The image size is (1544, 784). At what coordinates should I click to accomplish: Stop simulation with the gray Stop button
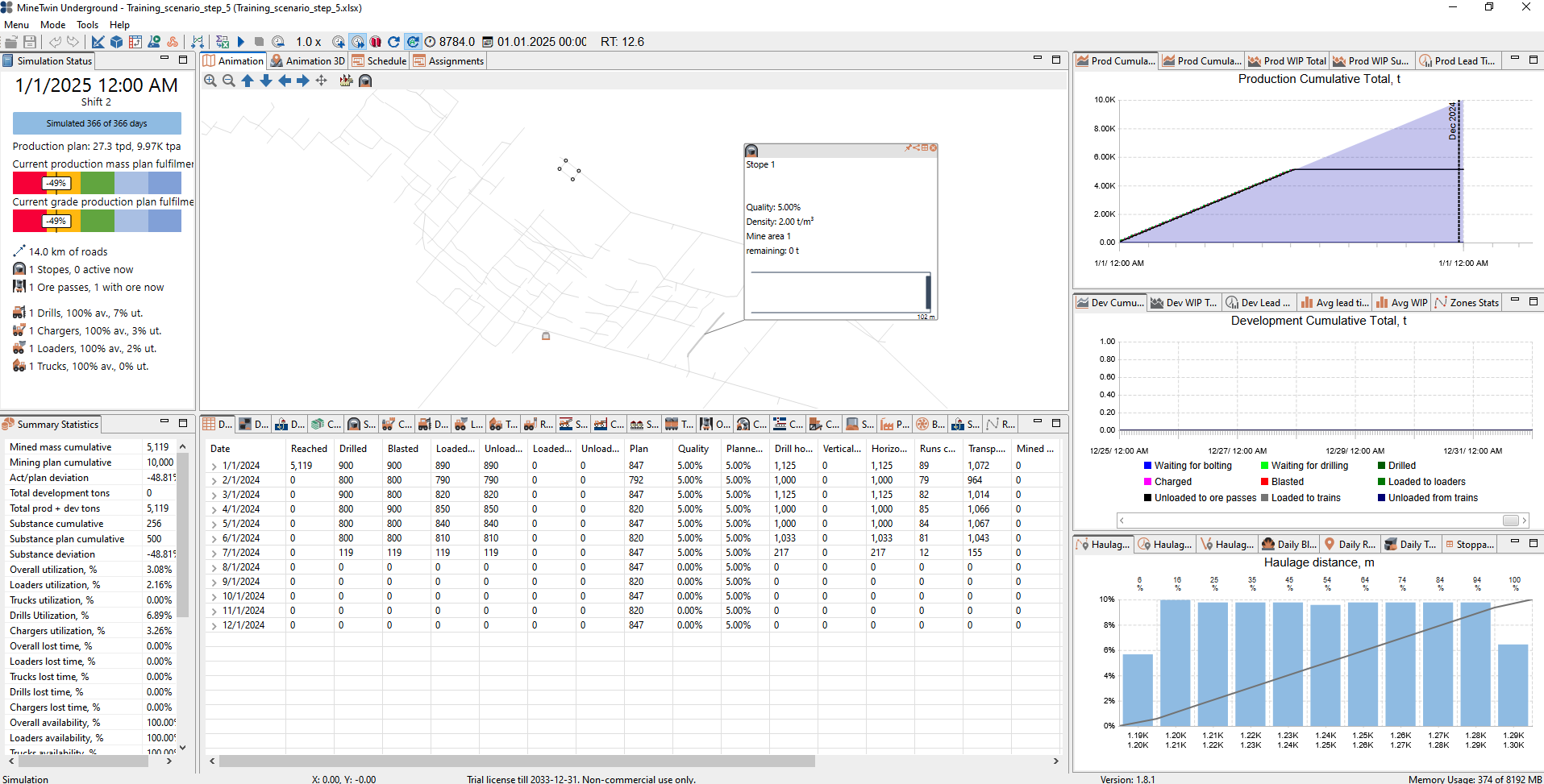(x=259, y=42)
